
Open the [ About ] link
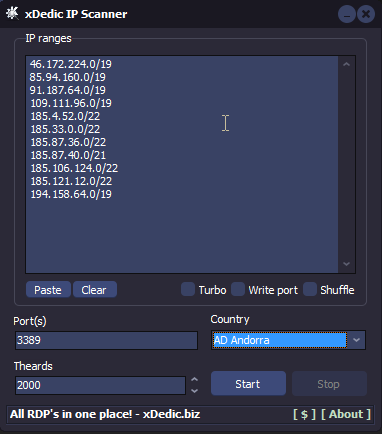click(x=346, y=414)
